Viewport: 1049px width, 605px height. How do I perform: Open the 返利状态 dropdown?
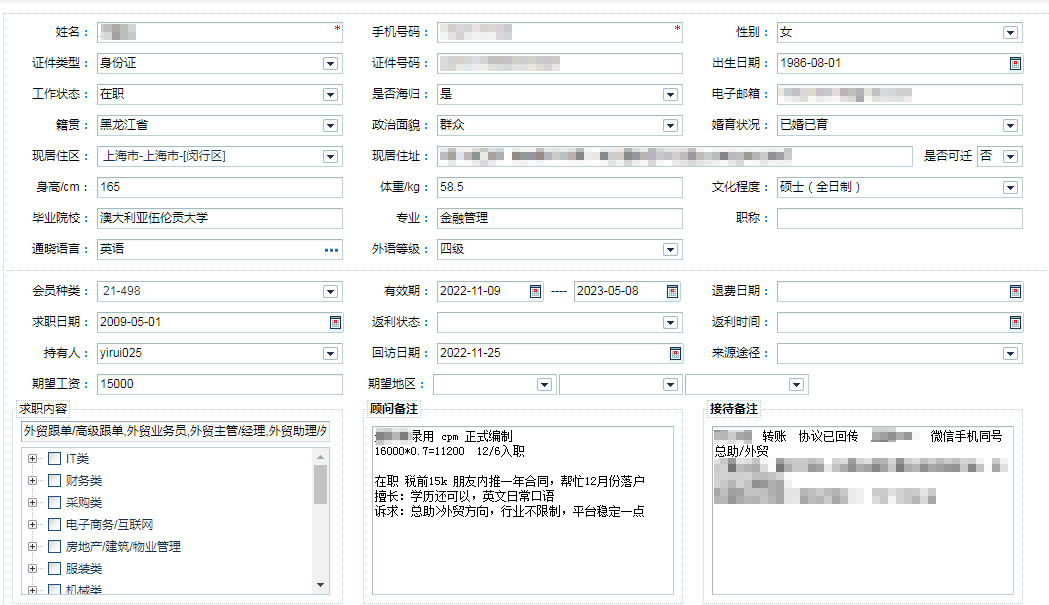point(670,323)
